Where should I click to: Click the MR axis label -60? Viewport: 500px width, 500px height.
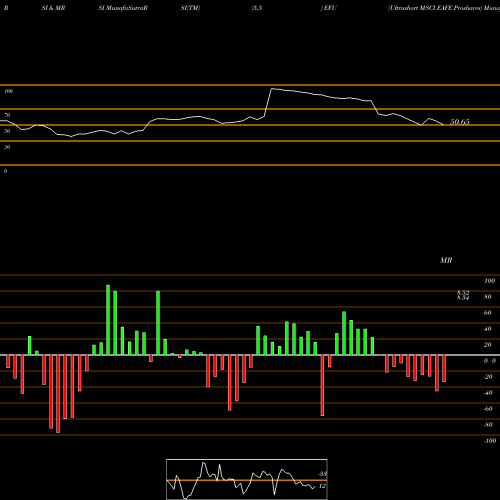click(488, 409)
